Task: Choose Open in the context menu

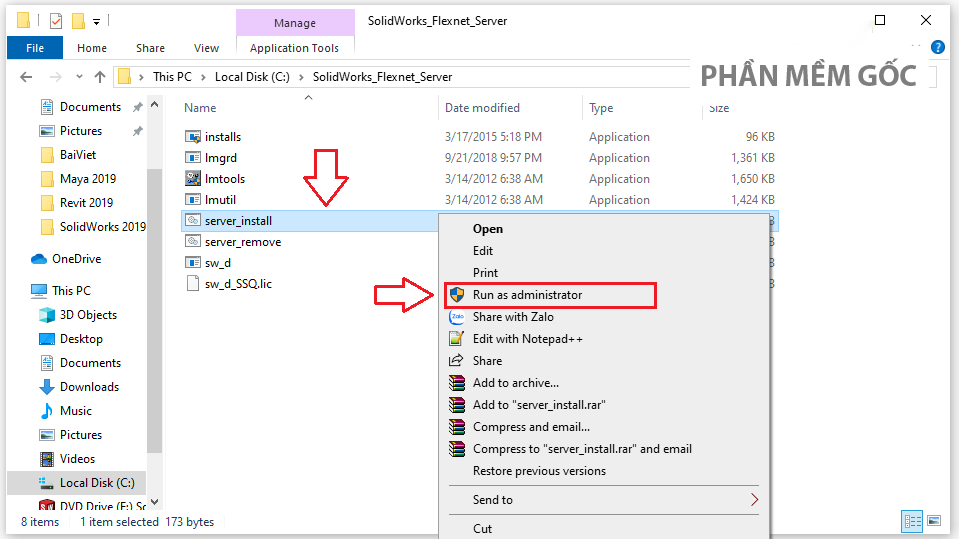Action: pyautogui.click(x=487, y=229)
